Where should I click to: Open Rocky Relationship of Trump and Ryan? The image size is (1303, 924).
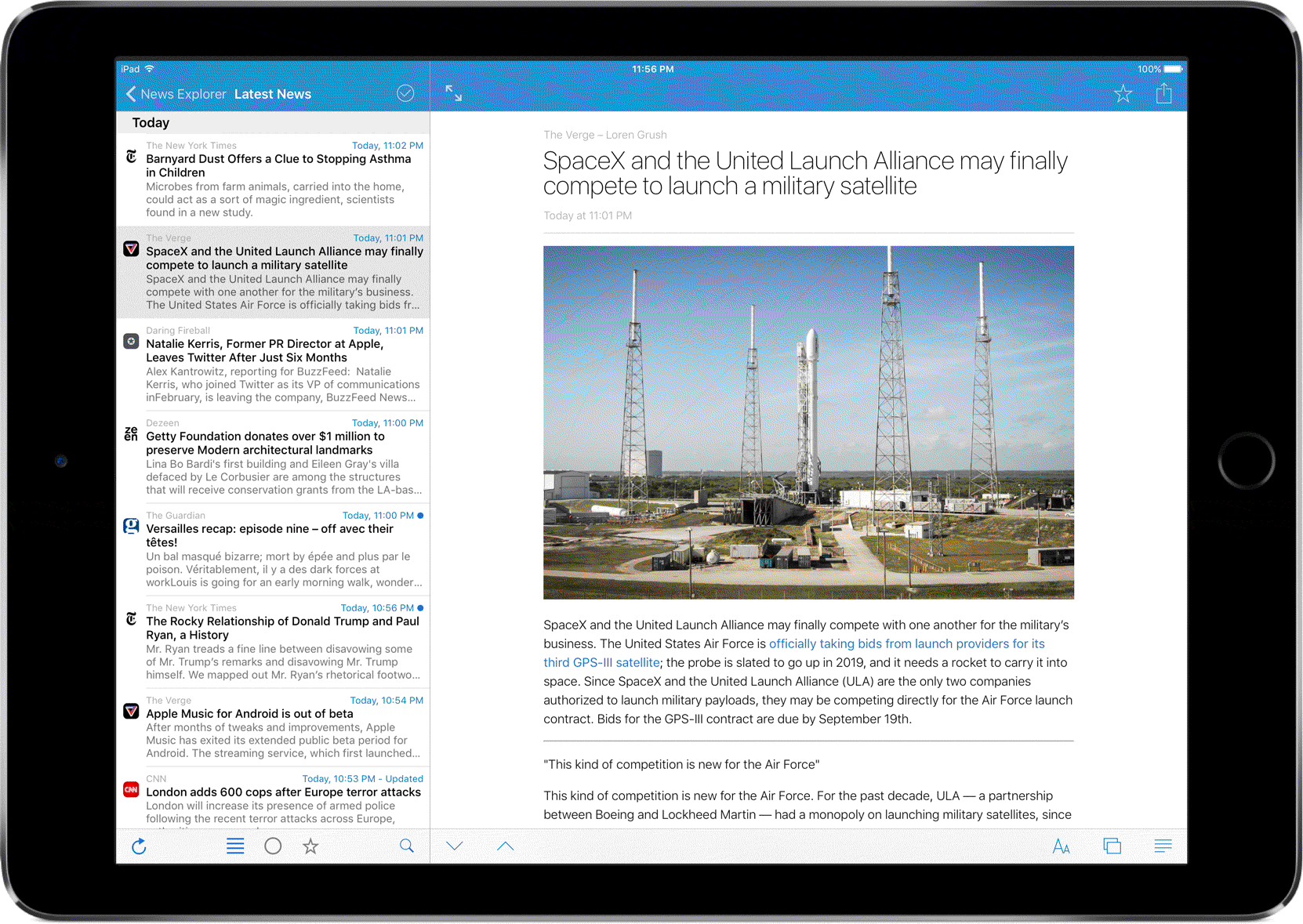tap(273, 643)
